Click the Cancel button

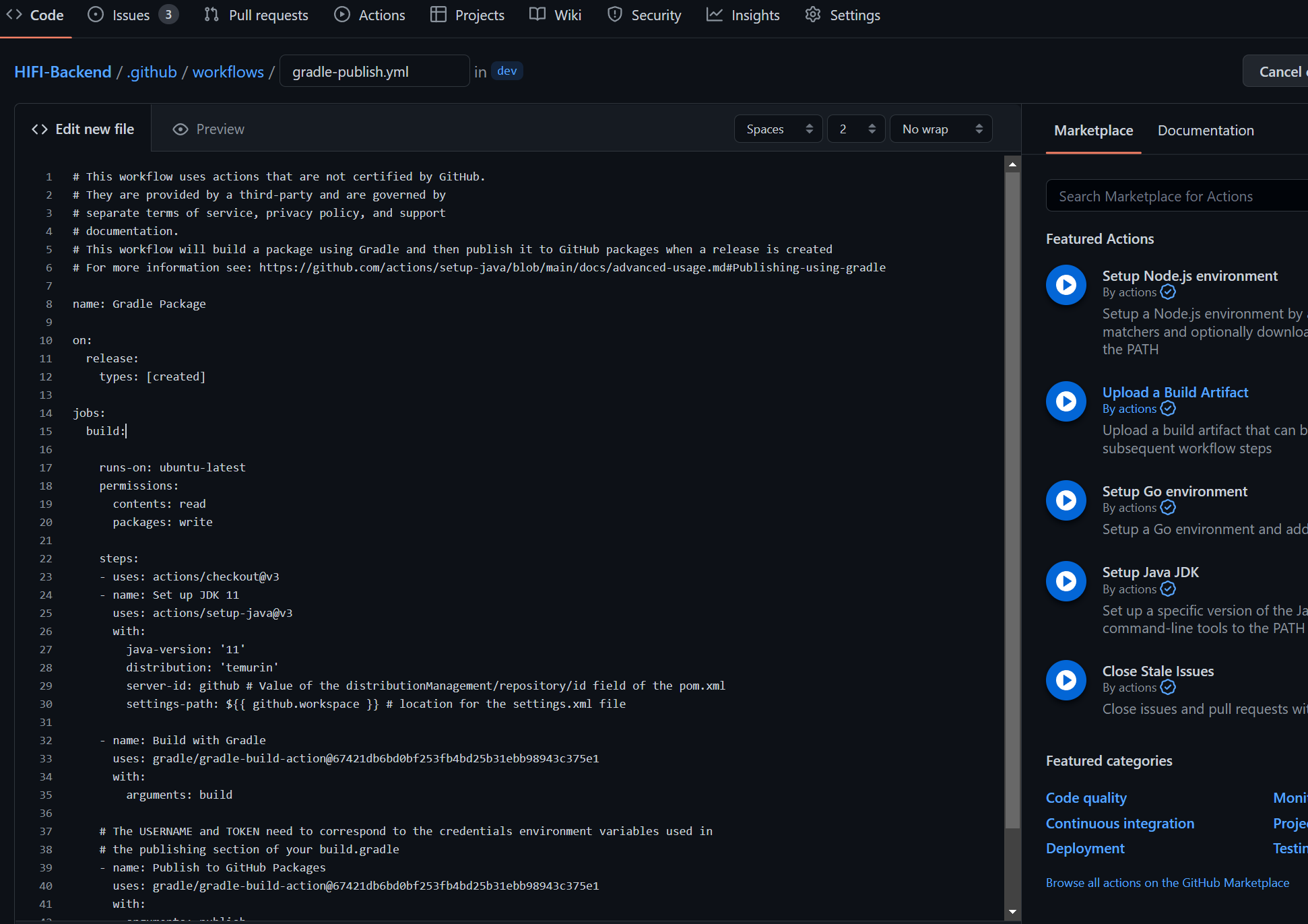(x=1279, y=72)
